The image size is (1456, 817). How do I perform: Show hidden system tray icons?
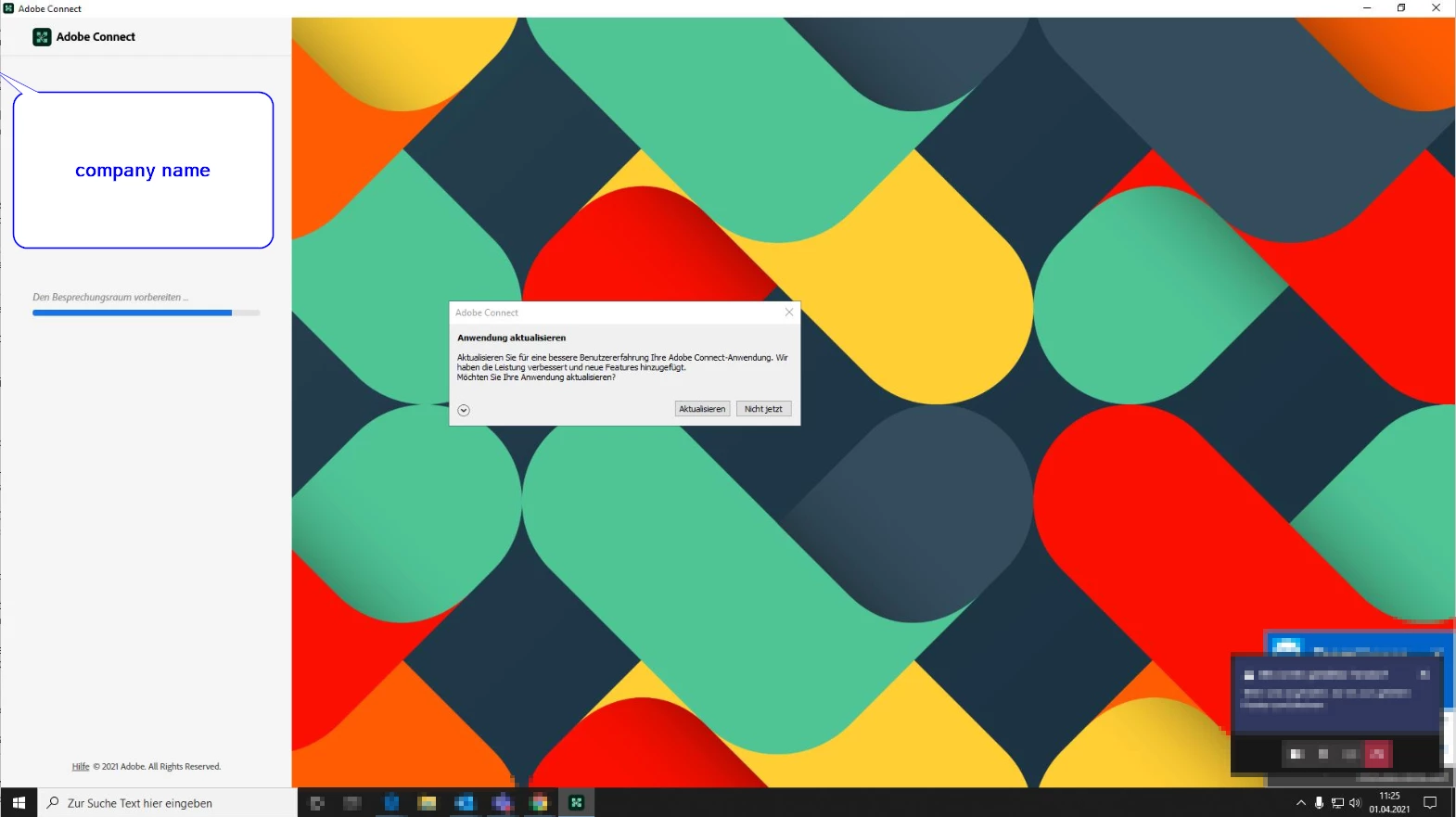(x=1301, y=803)
